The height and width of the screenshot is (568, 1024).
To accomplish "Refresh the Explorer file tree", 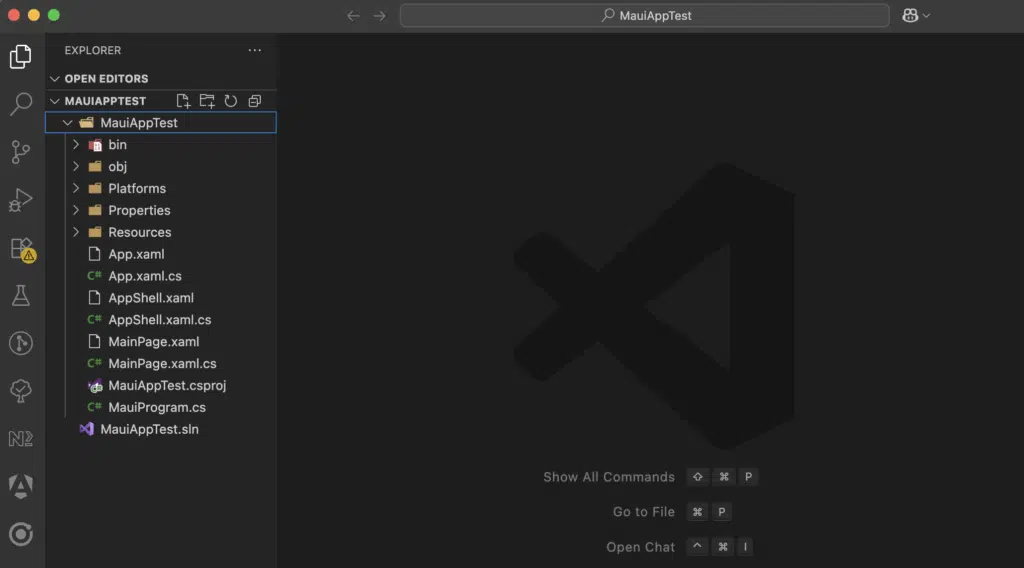I will 231,101.
